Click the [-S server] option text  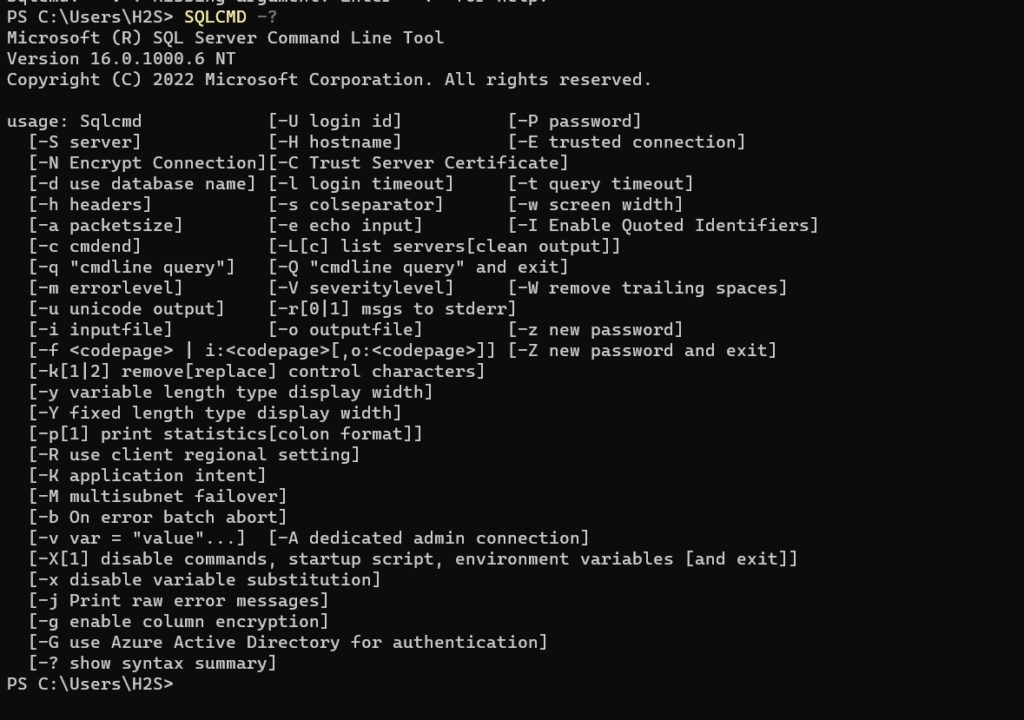(x=85, y=143)
